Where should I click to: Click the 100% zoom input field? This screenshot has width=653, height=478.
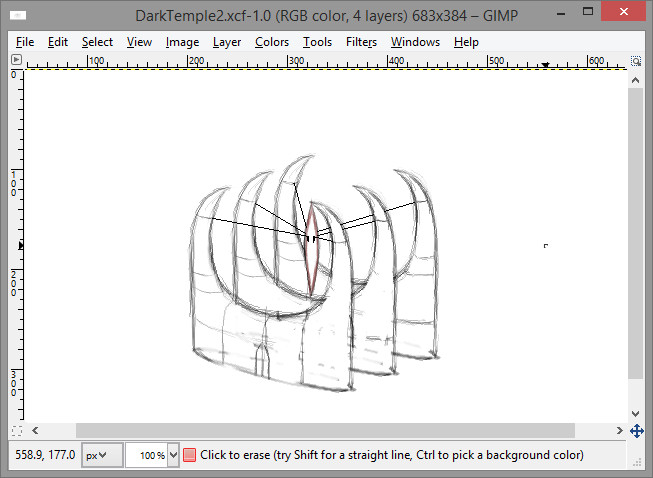[x=147, y=455]
